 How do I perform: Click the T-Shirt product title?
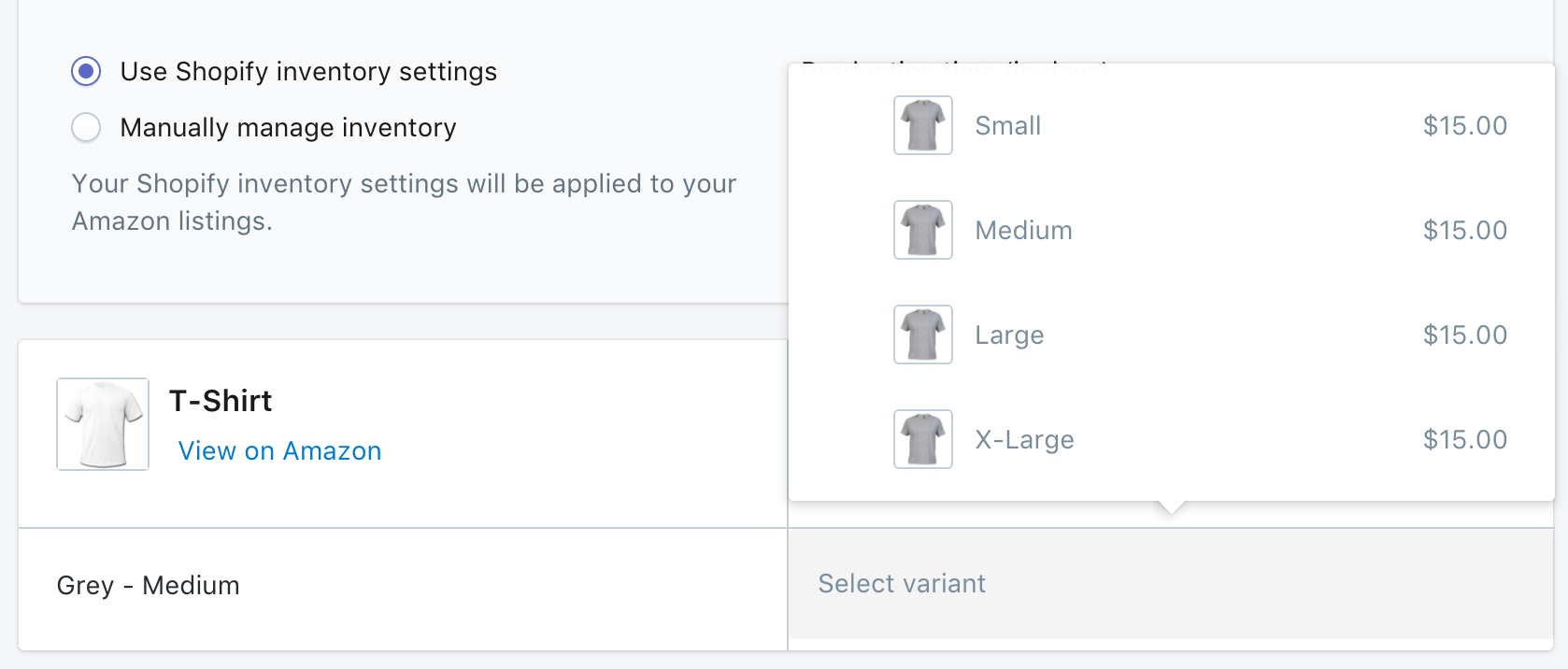pos(221,401)
